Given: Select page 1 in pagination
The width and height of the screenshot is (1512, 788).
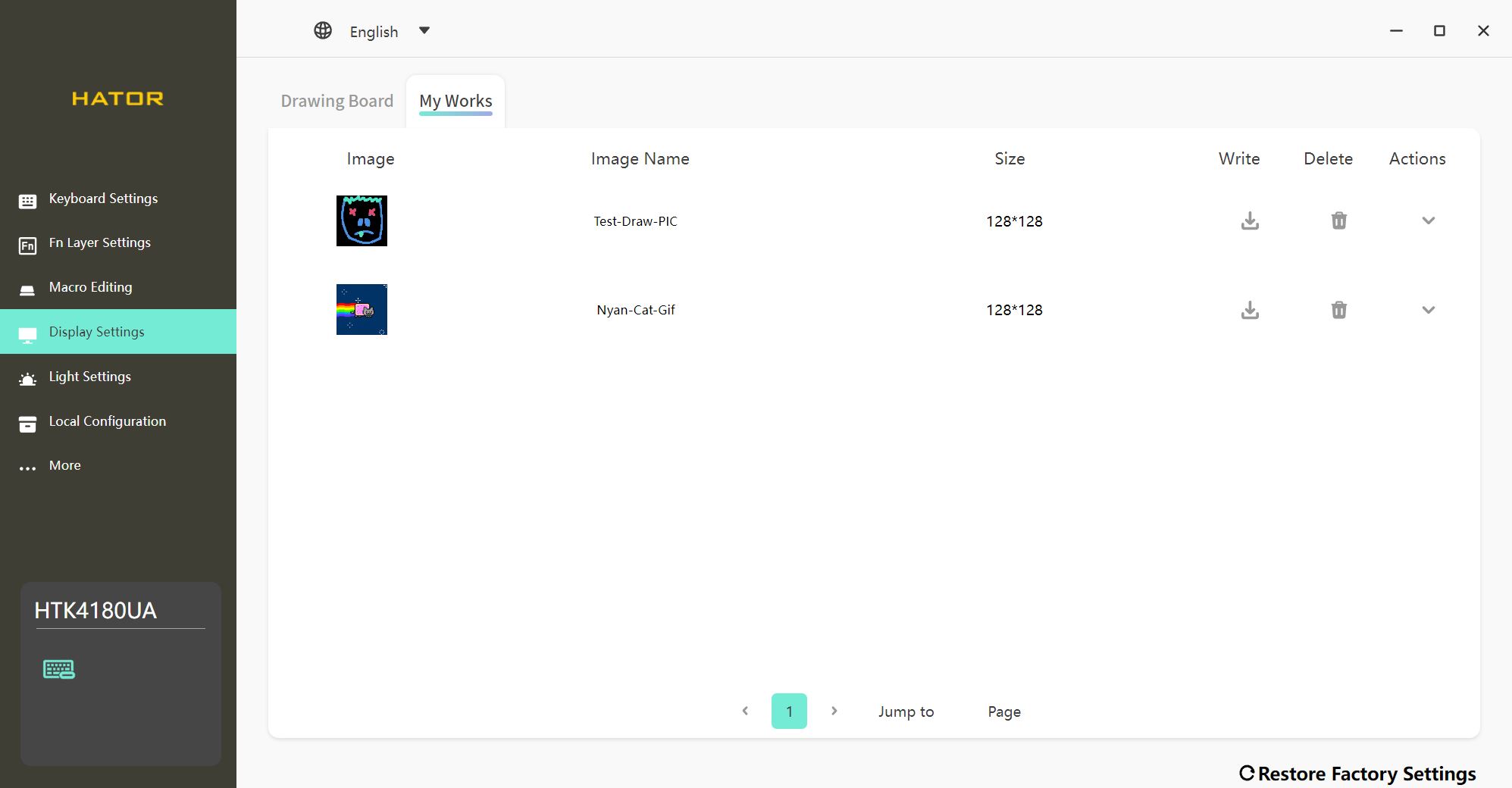Looking at the screenshot, I should pyautogui.click(x=789, y=711).
